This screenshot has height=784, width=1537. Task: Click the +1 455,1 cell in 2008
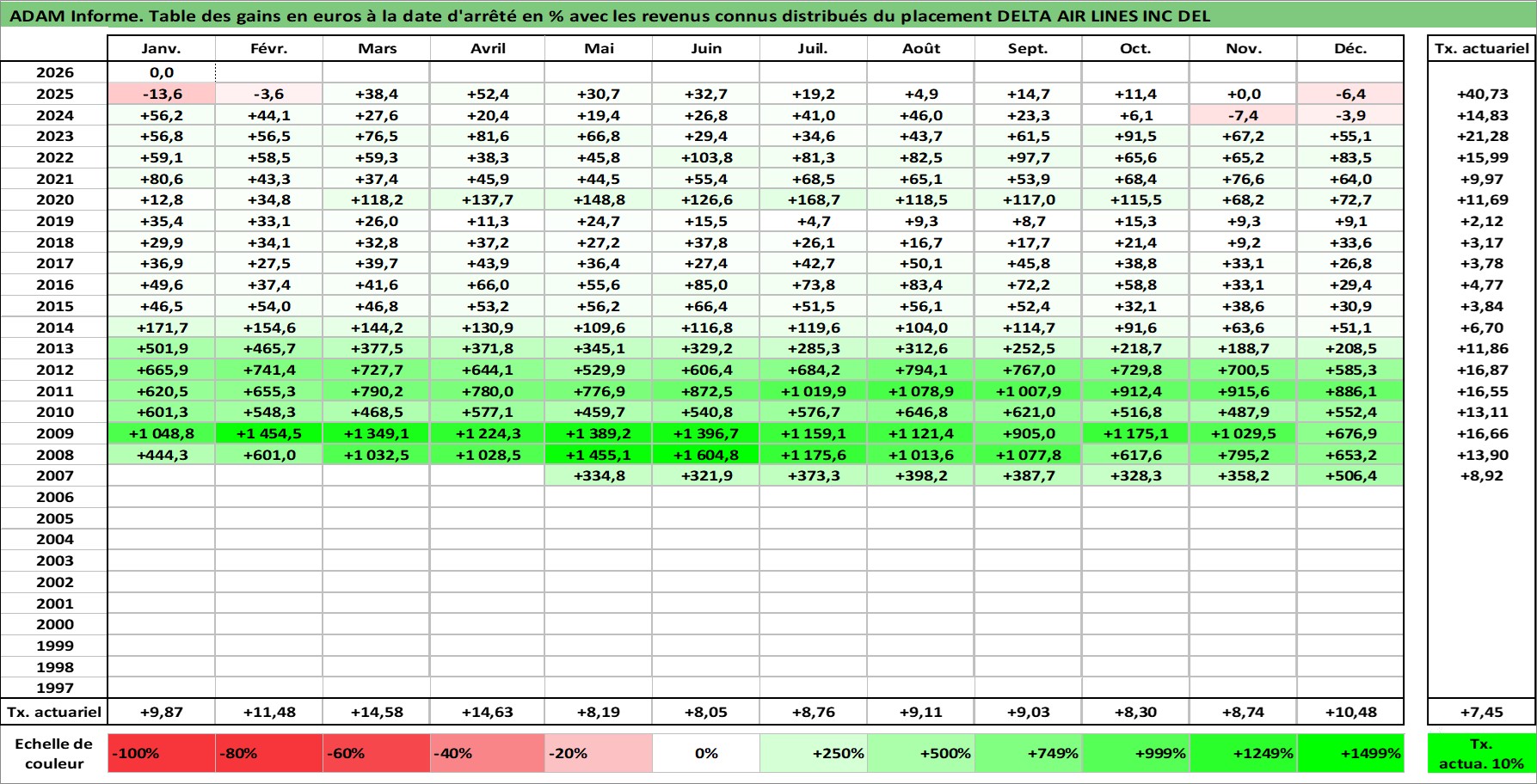599,456
